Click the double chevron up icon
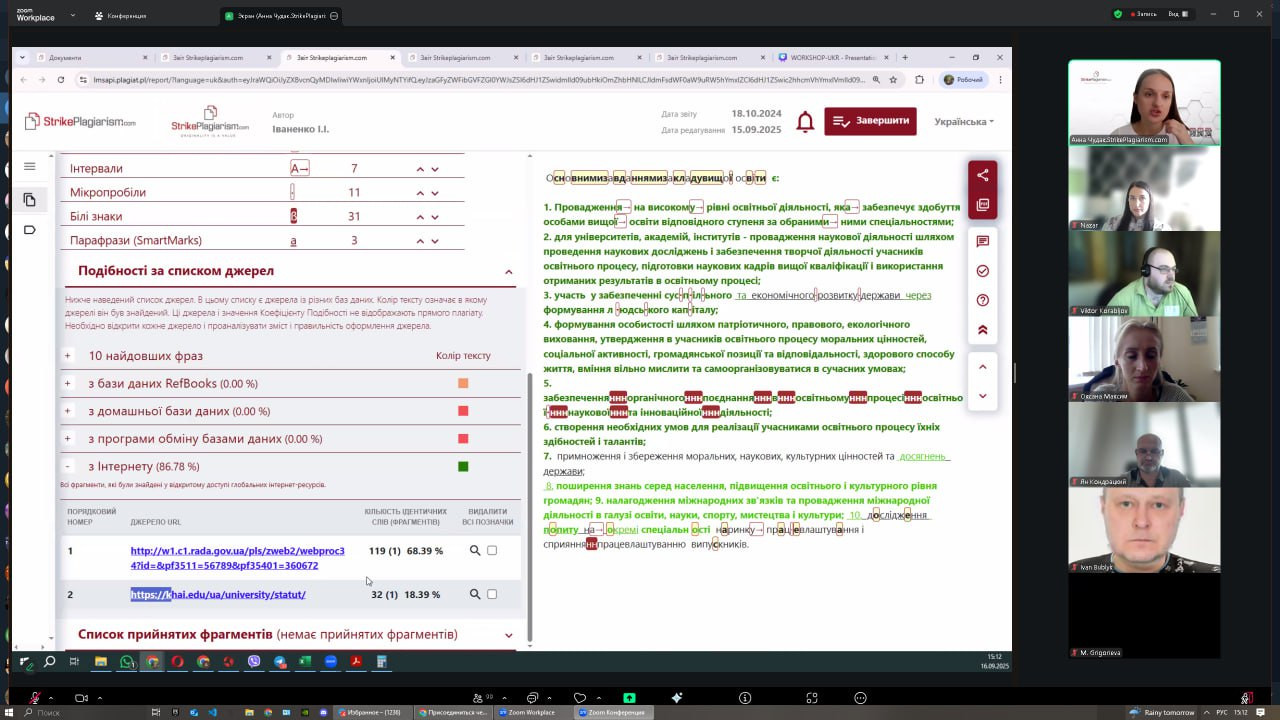Screen dimensions: 1280x720 coord(982,329)
